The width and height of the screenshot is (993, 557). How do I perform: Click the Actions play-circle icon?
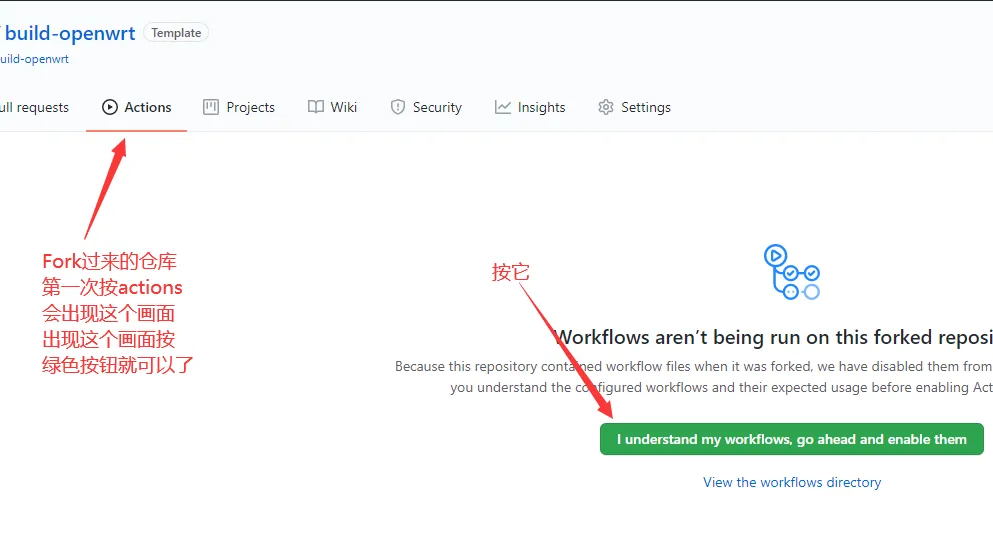pos(110,107)
